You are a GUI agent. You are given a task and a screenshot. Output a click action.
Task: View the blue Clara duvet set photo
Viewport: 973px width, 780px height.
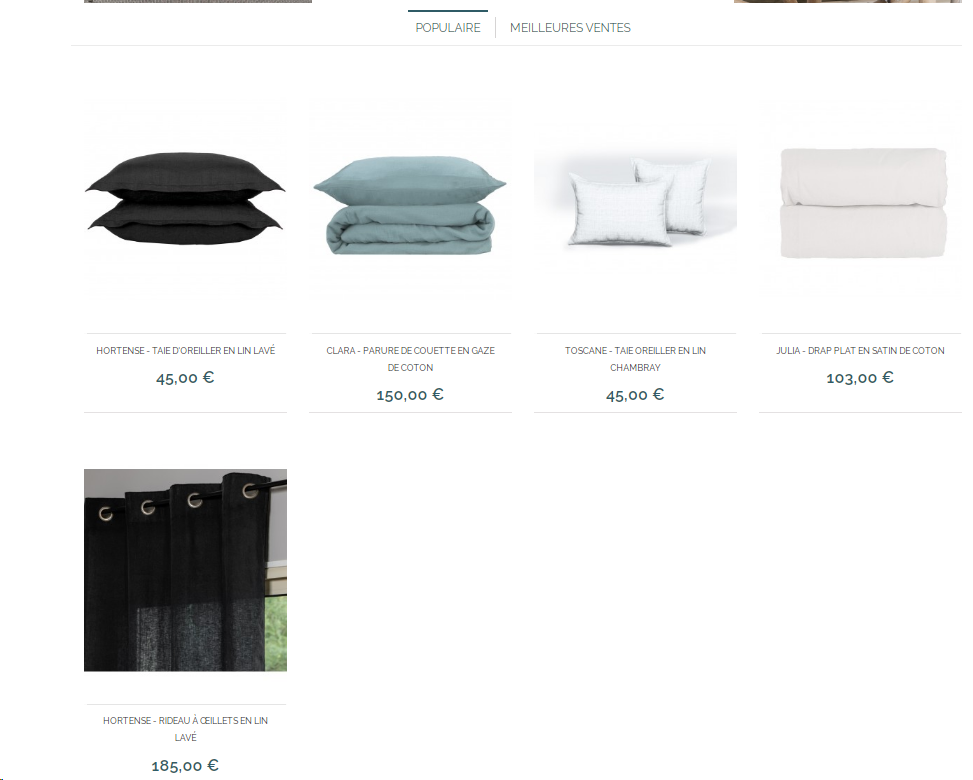tap(410, 200)
